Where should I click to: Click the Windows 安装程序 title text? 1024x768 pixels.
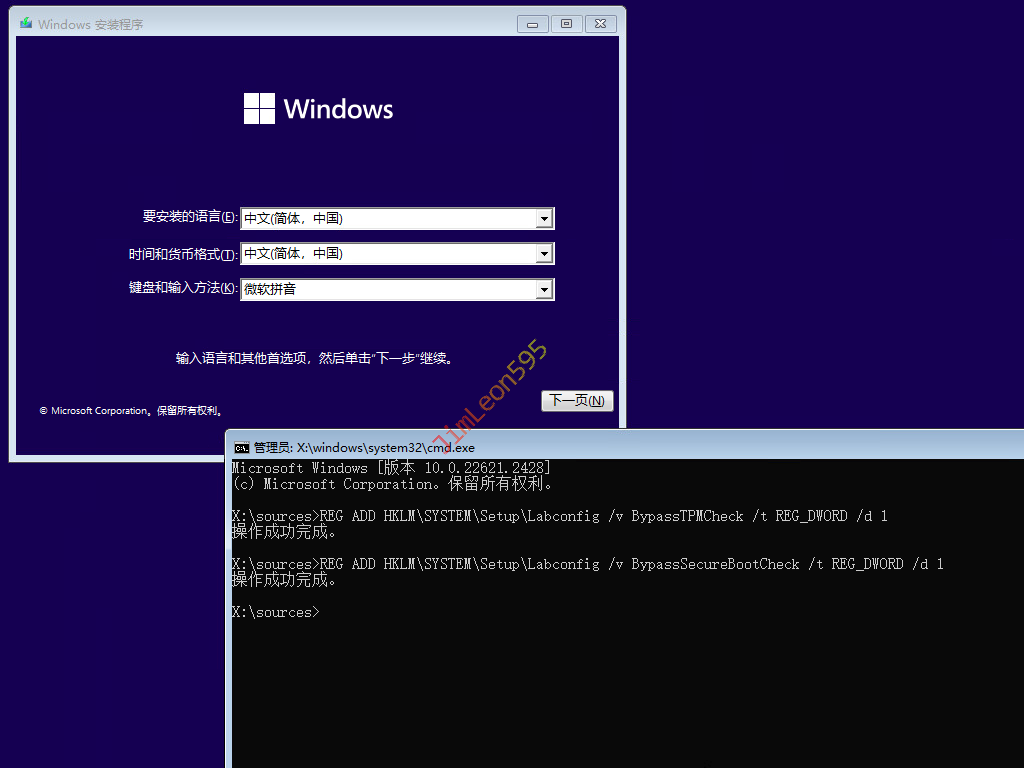pos(91,24)
